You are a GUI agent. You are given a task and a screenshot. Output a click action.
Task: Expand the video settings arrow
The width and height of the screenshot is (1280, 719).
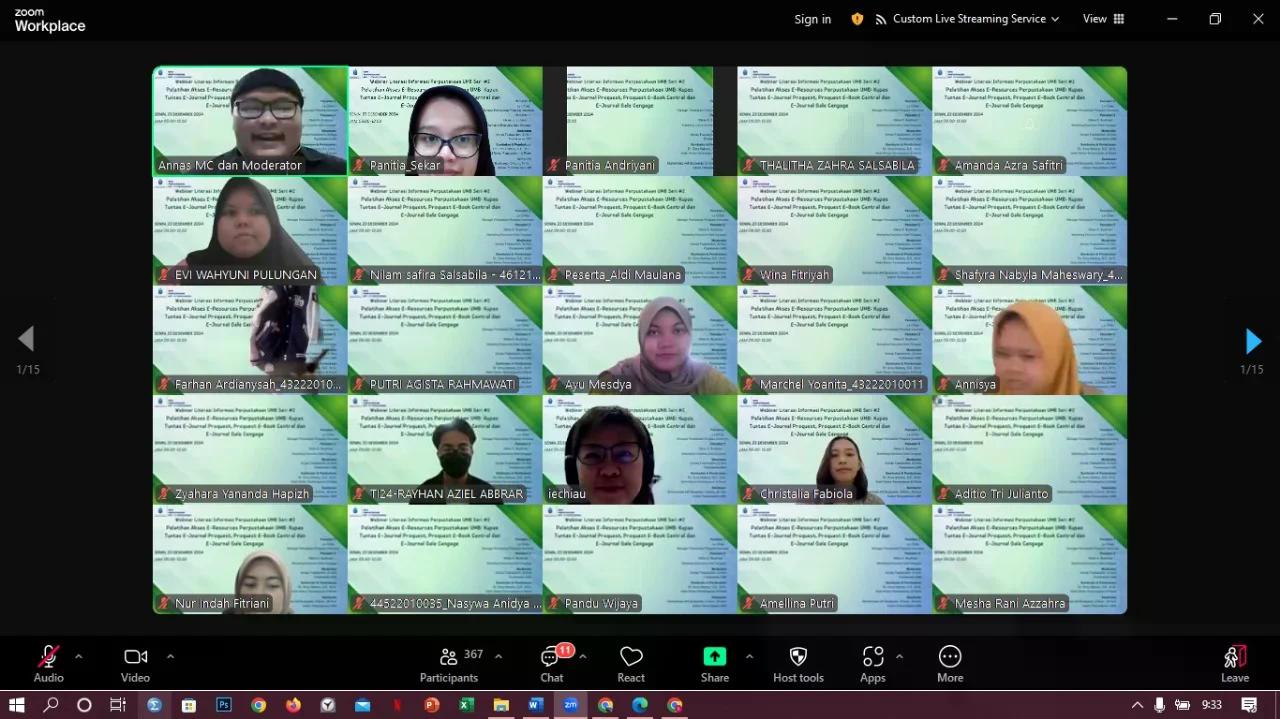[170, 657]
